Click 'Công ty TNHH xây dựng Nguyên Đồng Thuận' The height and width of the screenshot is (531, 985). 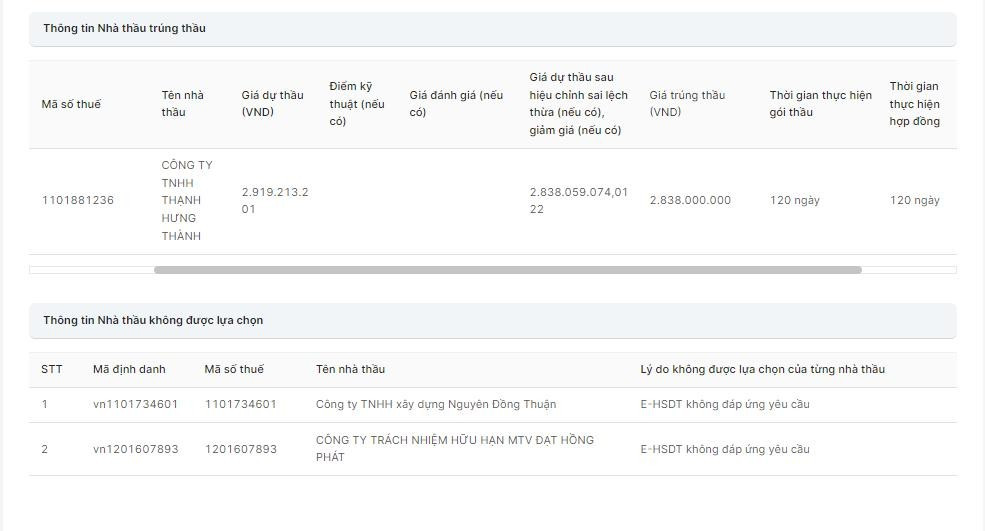pyautogui.click(x=436, y=404)
